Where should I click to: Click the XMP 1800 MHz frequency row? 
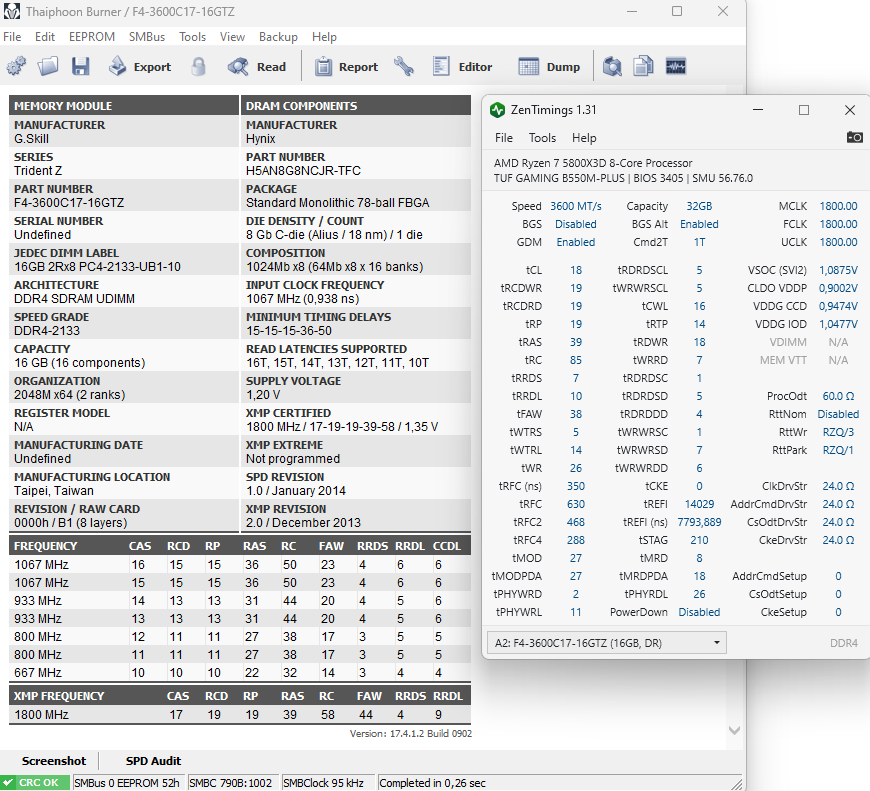(x=240, y=714)
